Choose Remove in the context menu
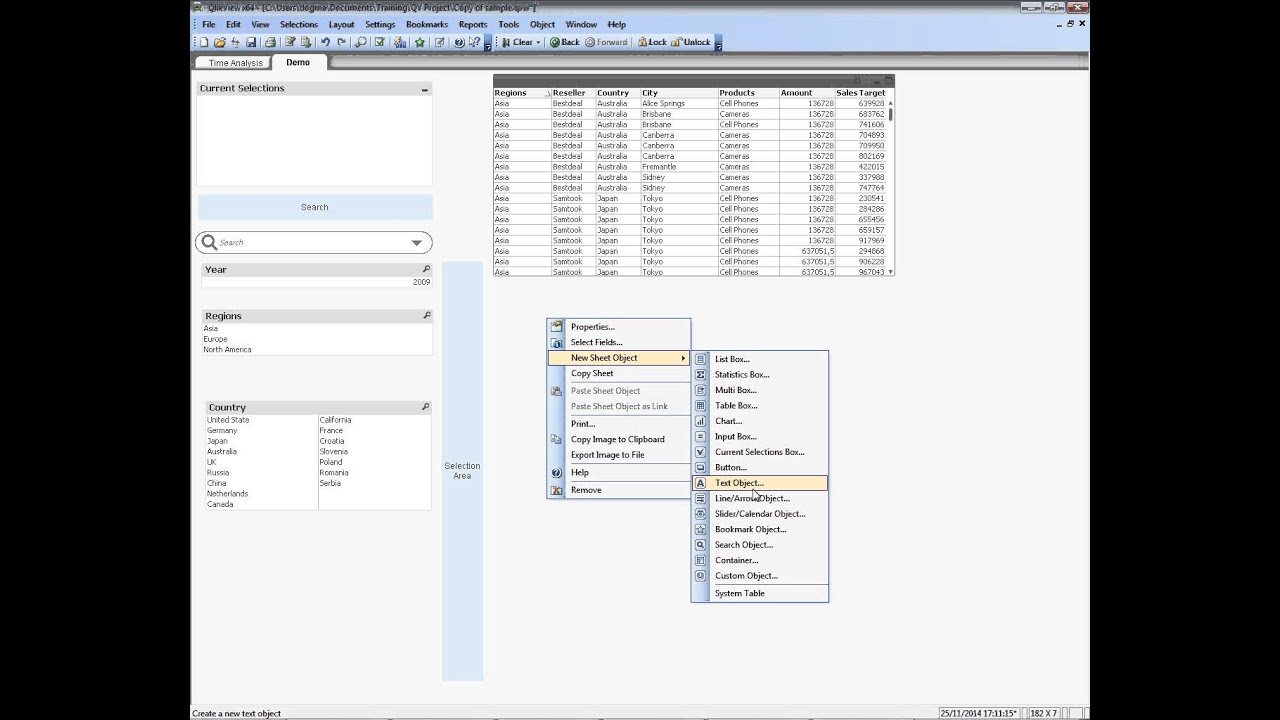 tap(619, 490)
